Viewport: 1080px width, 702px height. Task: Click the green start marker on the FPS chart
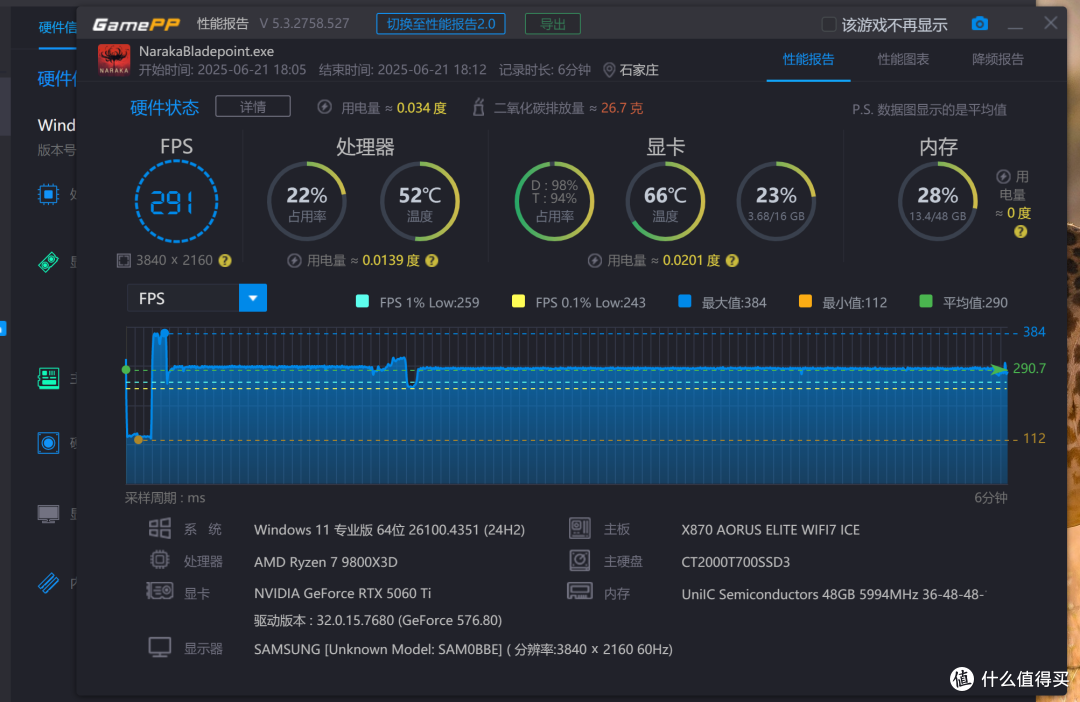coord(126,370)
